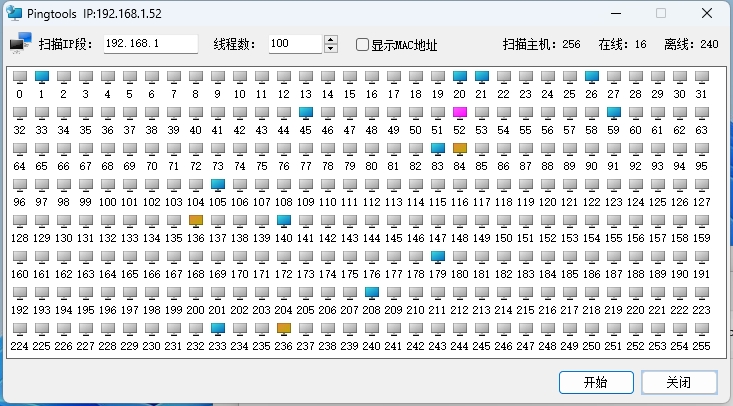This screenshot has width=733, height=406.
Task: Click the network computers icon beside 扫描IP段
Action: tap(20, 43)
